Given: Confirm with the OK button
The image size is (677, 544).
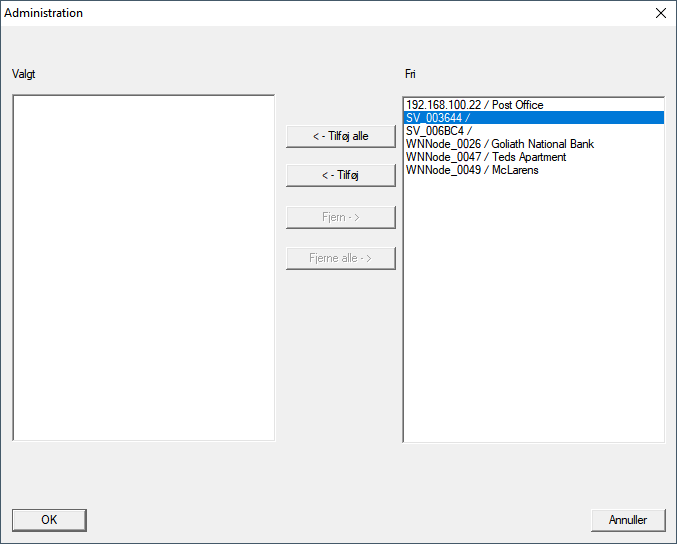Looking at the screenshot, I should point(49,520).
